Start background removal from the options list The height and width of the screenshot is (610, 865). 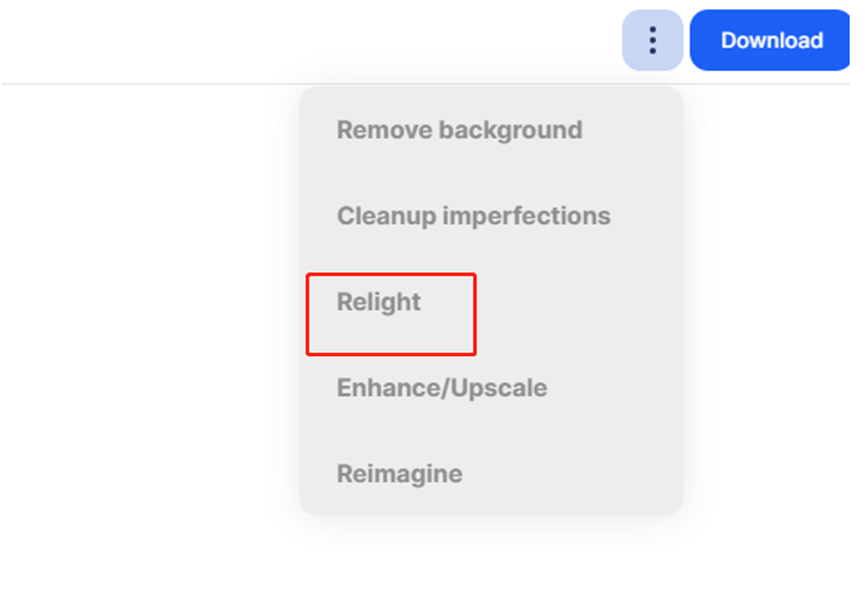point(460,131)
